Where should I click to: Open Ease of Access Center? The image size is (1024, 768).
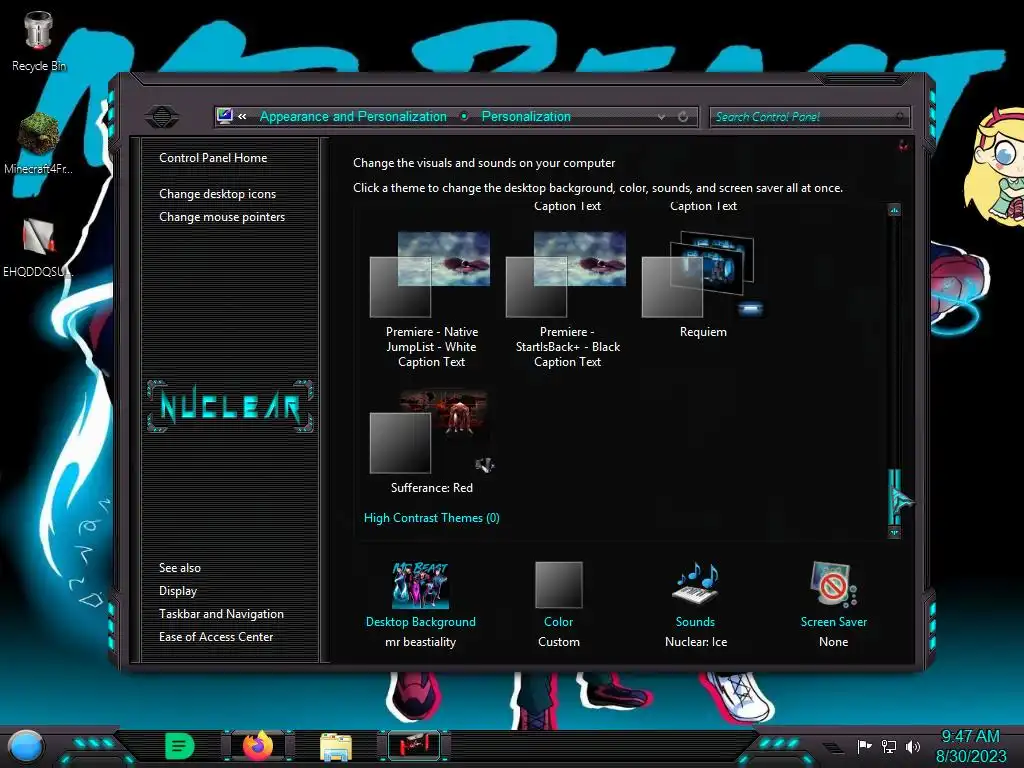(216, 637)
